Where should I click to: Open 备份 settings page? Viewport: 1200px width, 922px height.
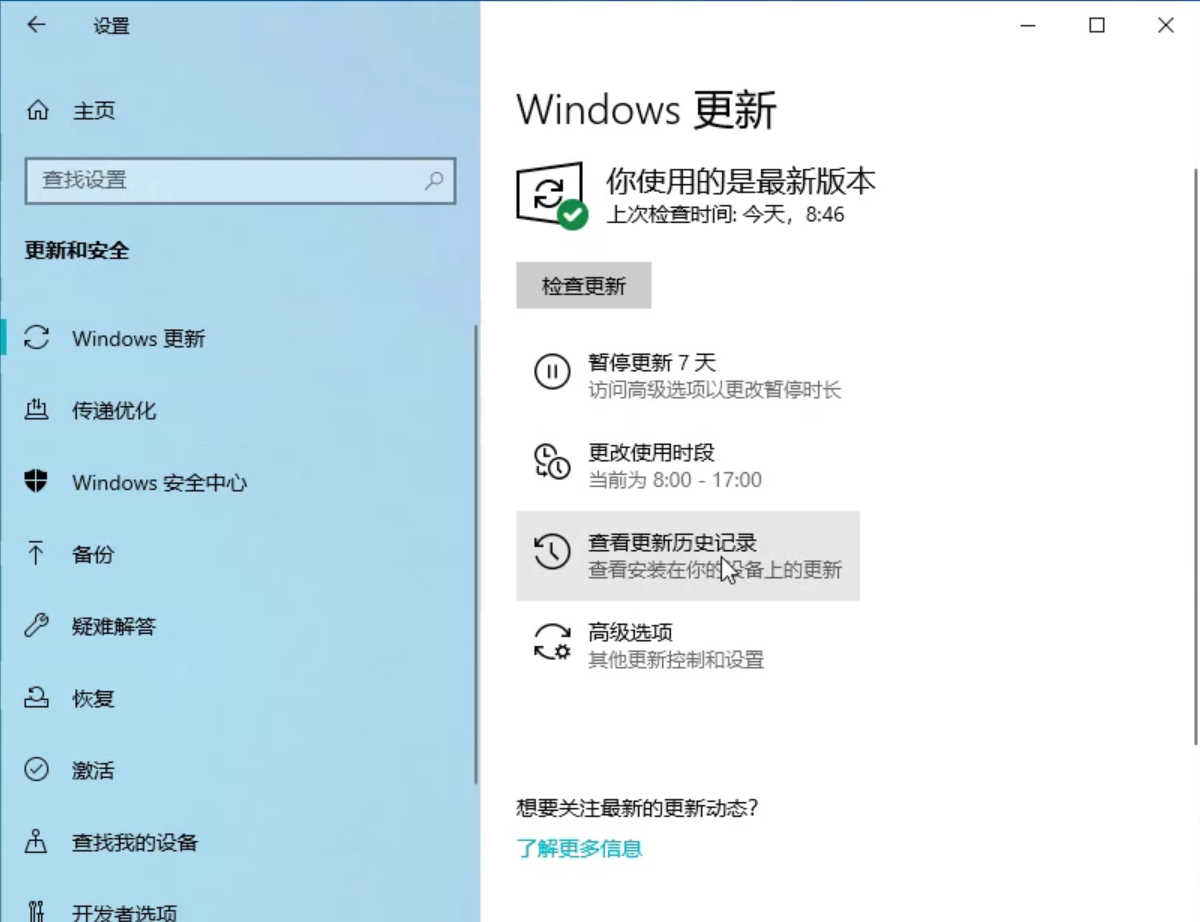coord(93,555)
